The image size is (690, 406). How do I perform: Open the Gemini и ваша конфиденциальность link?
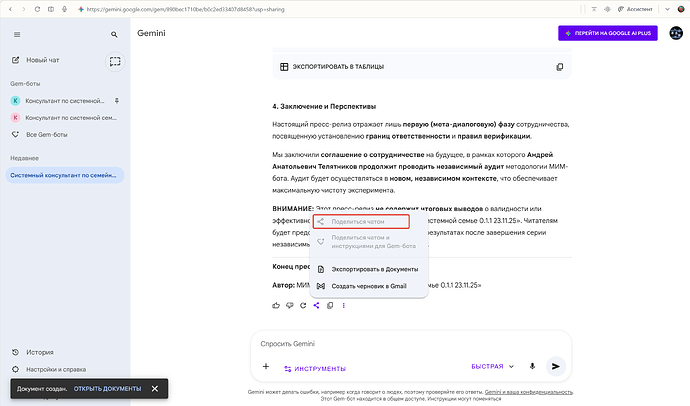click(x=529, y=391)
